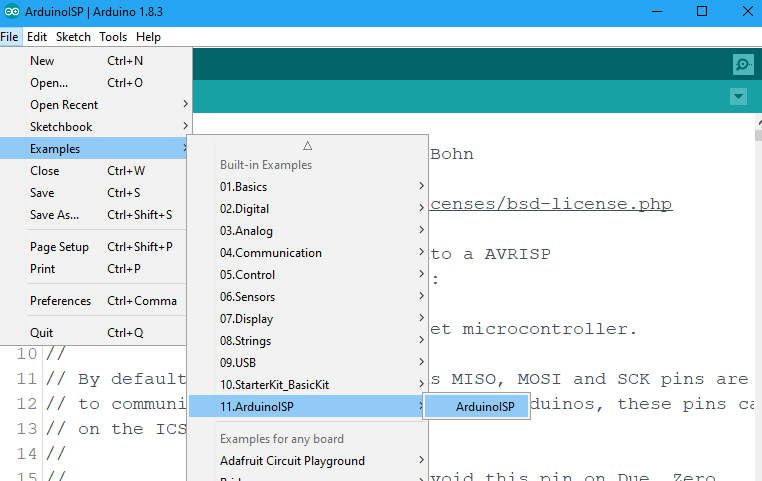
Task: Open the Tools menu
Action: (113, 37)
